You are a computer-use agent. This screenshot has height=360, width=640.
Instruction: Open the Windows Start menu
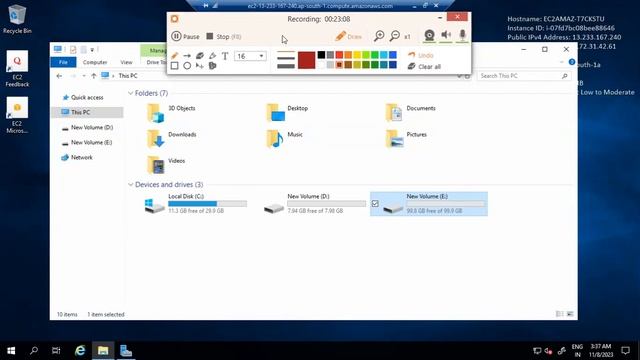[x=11, y=351]
